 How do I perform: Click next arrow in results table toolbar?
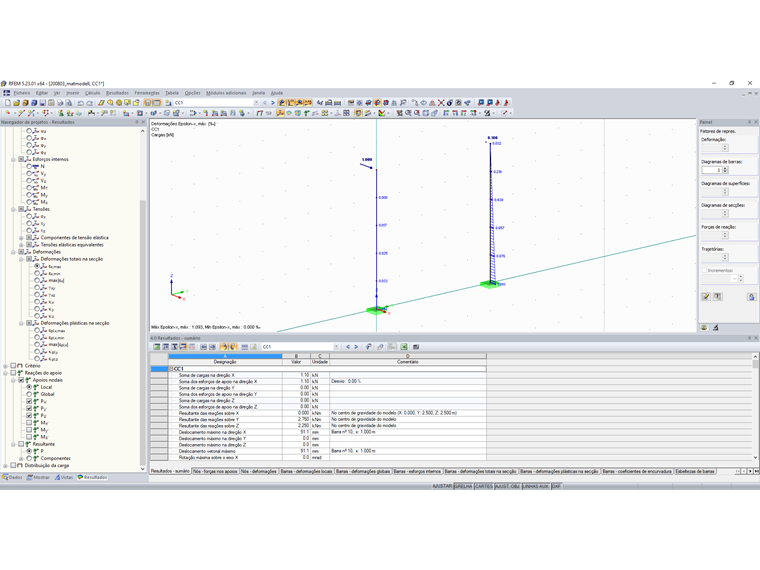[x=356, y=347]
